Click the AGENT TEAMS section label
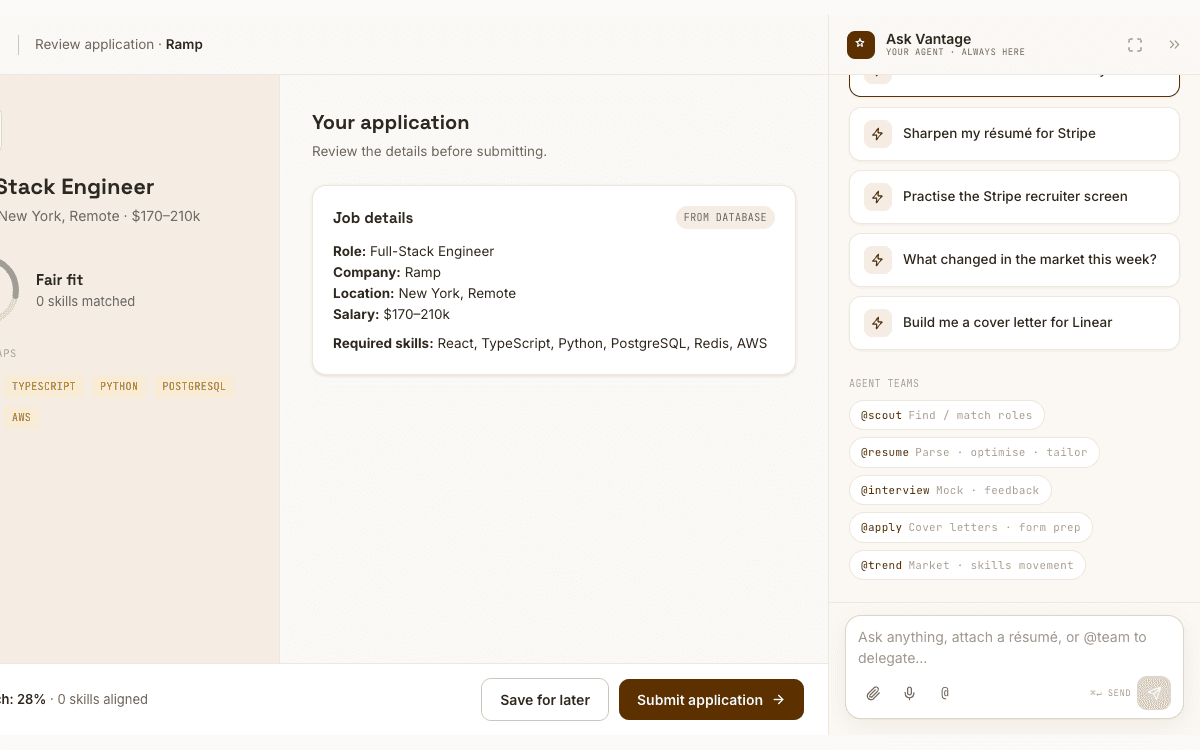Screen dimensions: 1200x750 884,383
